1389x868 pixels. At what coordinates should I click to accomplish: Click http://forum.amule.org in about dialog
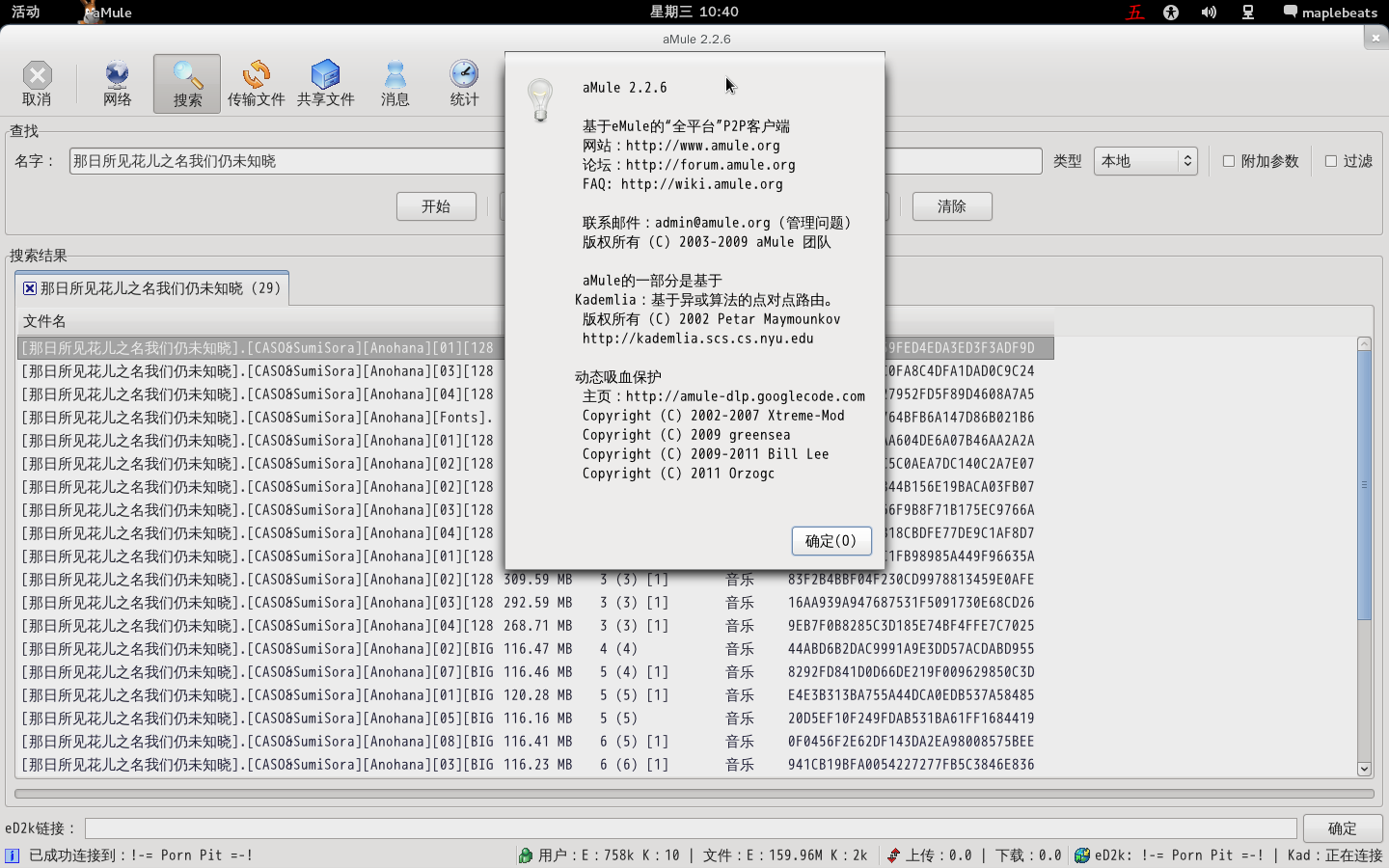click(710, 165)
